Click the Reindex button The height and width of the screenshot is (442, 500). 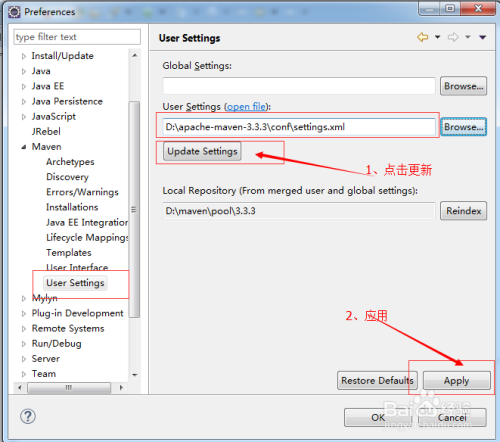pos(463,211)
